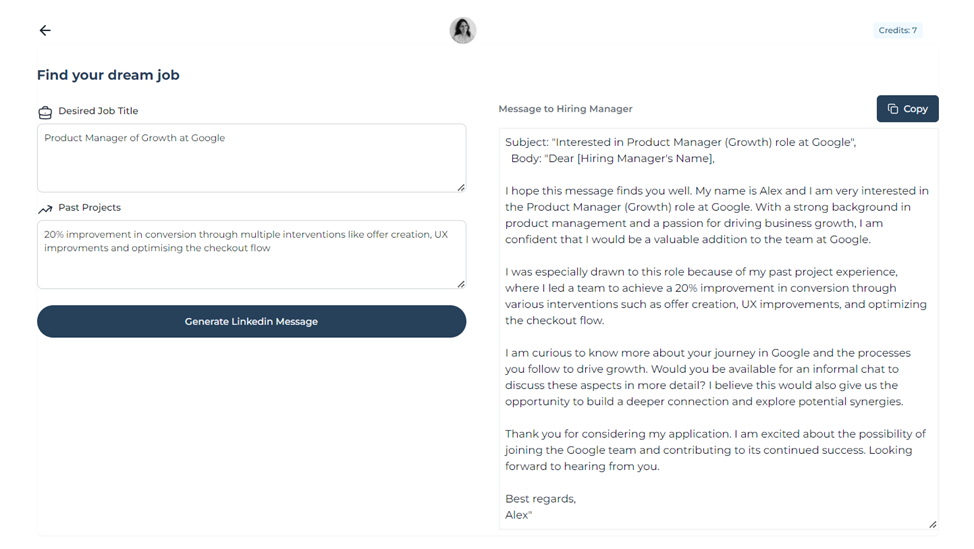Click the 'Find your dream job' heading
The width and height of the screenshot is (974, 549).
click(x=108, y=75)
